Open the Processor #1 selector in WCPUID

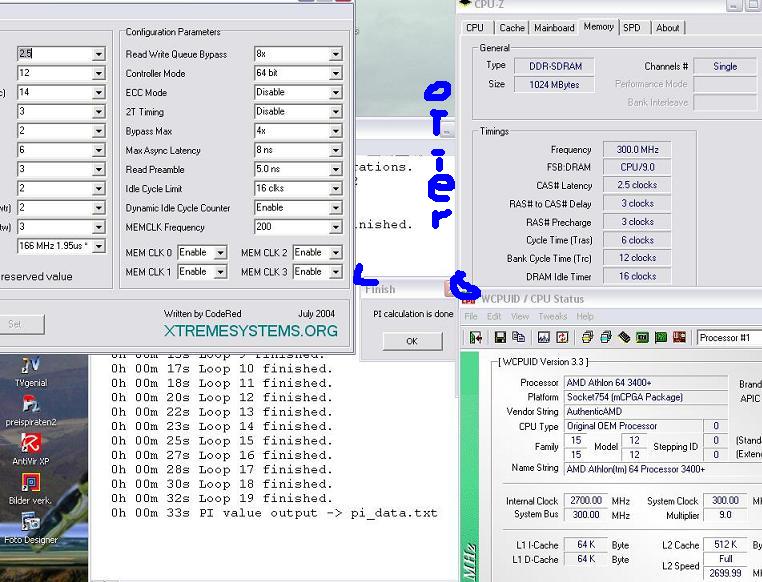click(729, 338)
